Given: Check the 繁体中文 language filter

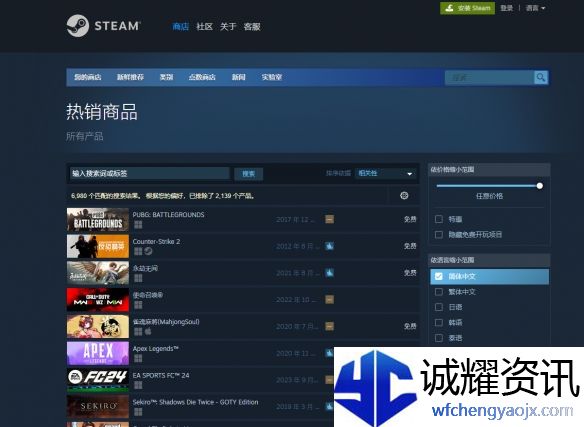Looking at the screenshot, I should [439, 292].
